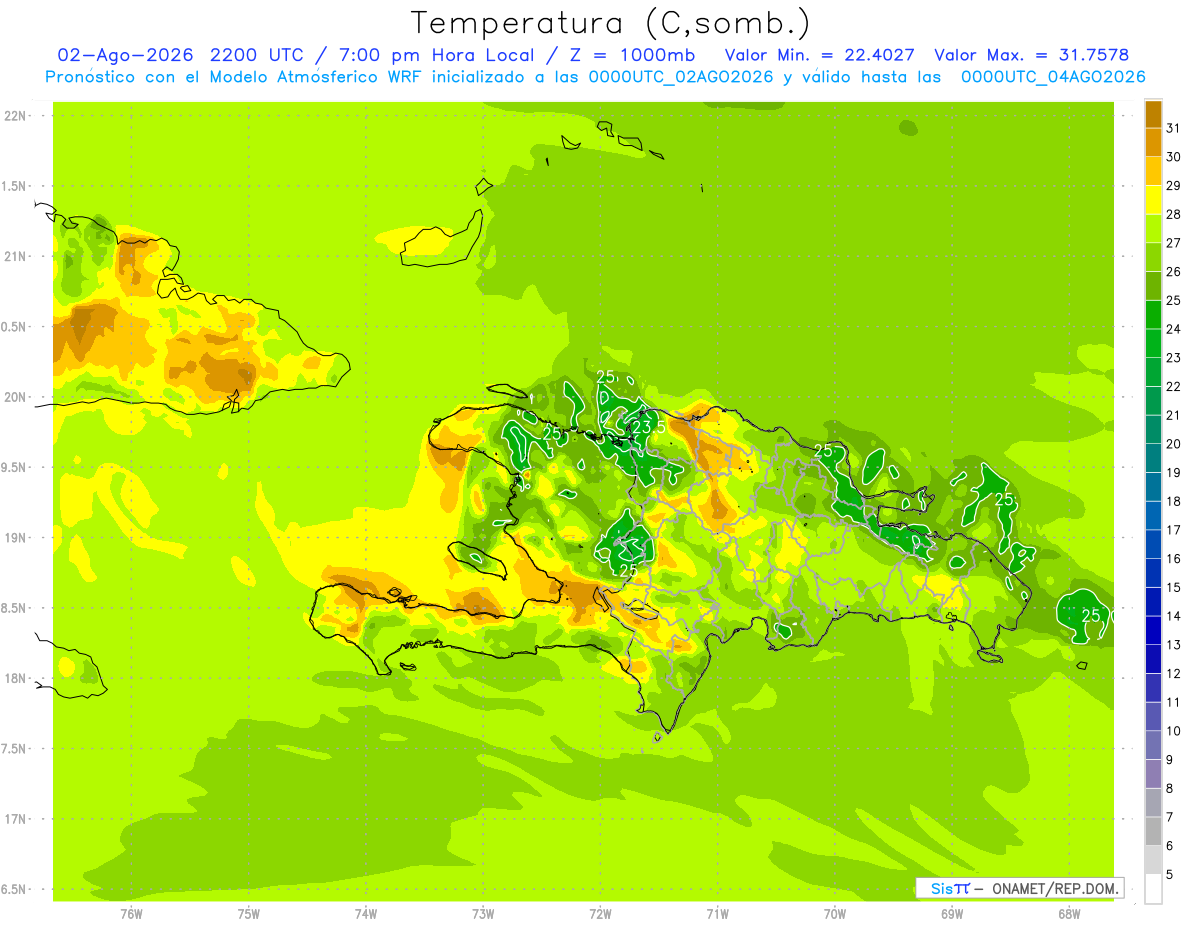
Task: Click the 73W longitude axis label
Action: tap(483, 914)
